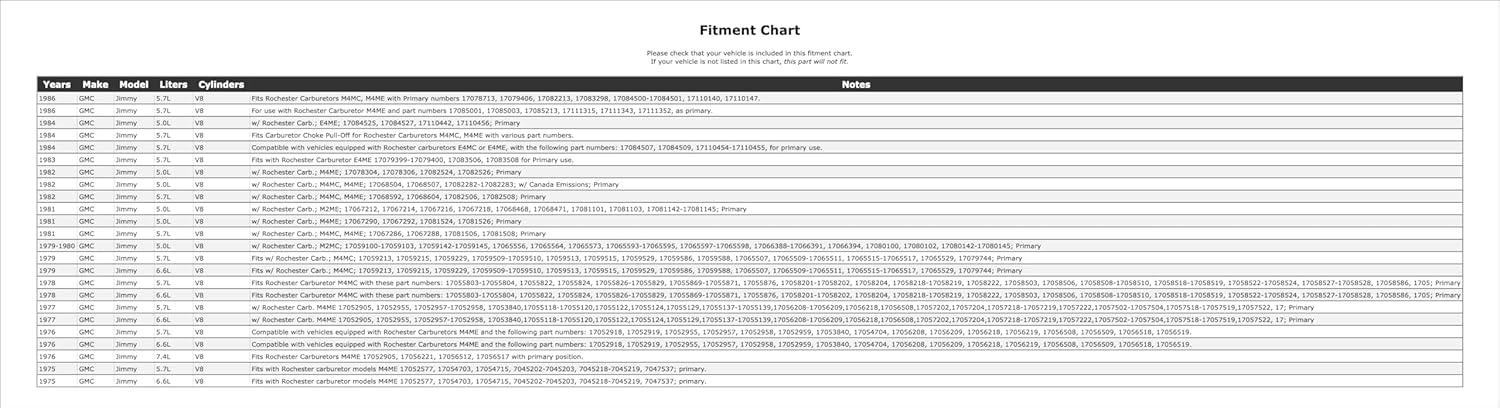The image size is (1500, 408).
Task: Click the 1975 row's 6.6L cell
Action: [164, 381]
